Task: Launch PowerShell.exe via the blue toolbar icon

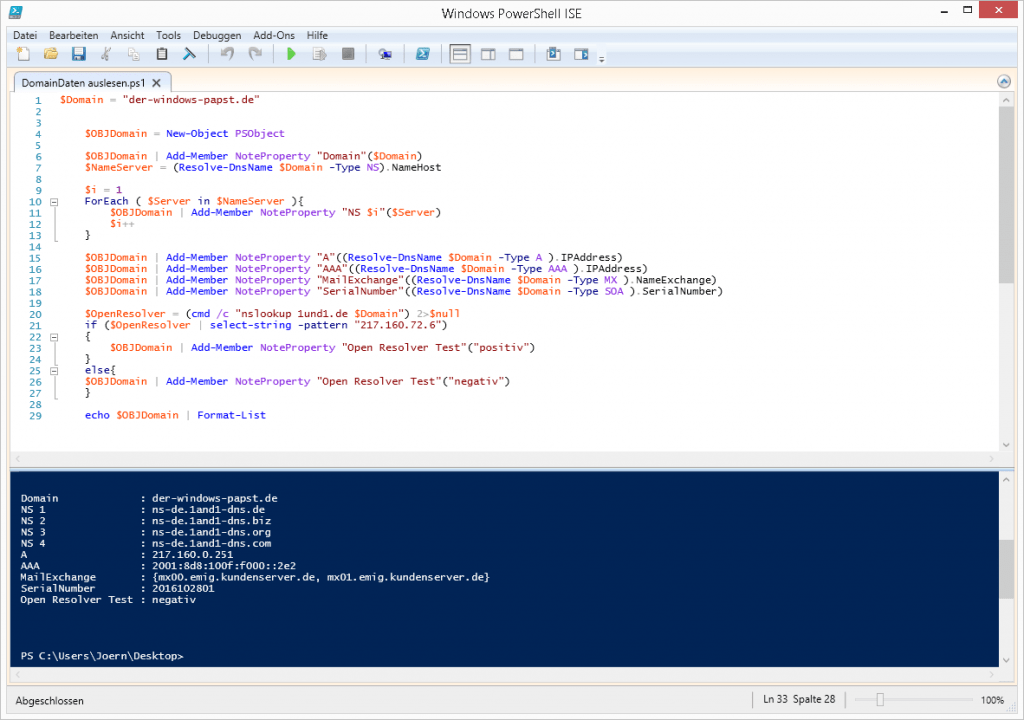Action: 423,54
